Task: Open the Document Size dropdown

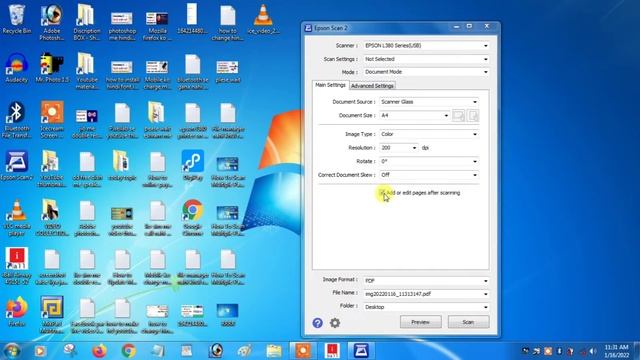Action: pos(414,116)
